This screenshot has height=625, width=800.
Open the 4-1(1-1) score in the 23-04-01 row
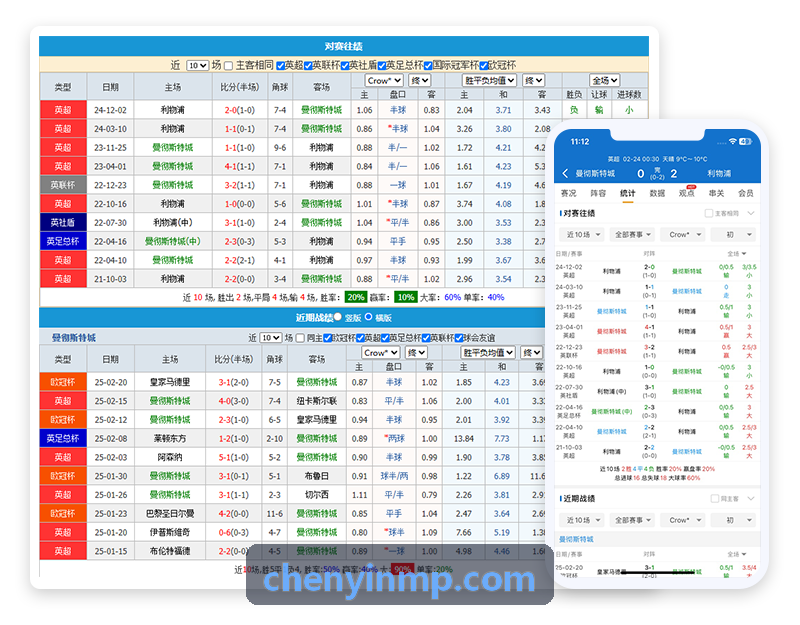240,166
